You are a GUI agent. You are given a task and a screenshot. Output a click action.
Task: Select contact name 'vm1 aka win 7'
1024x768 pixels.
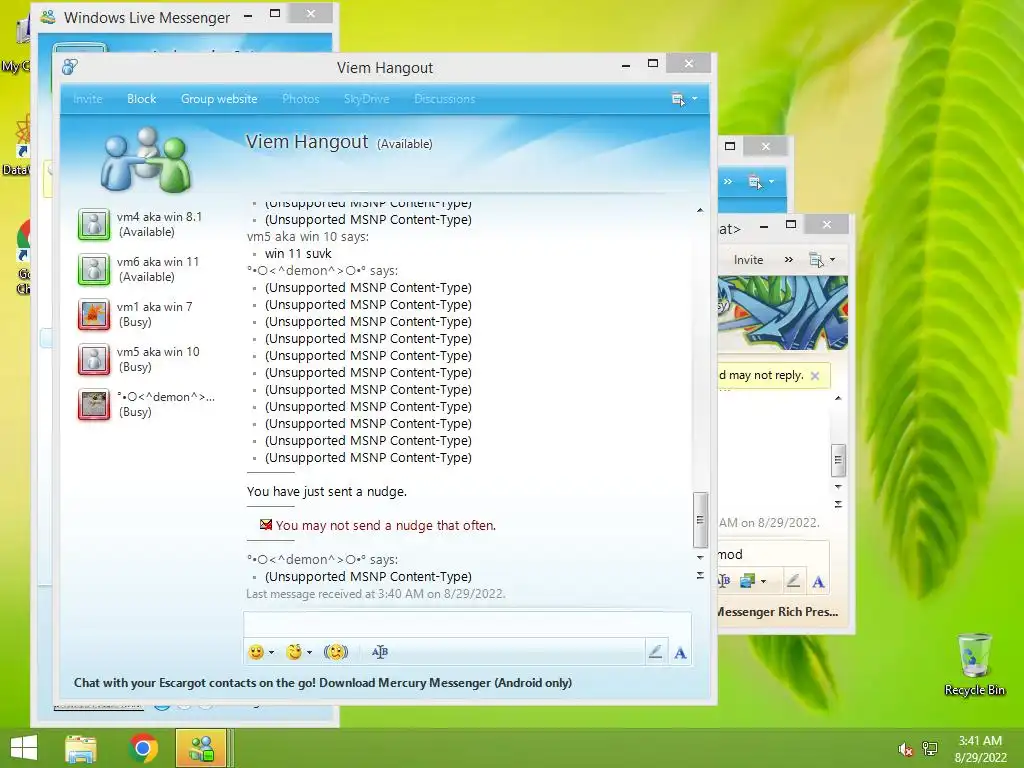pos(155,307)
